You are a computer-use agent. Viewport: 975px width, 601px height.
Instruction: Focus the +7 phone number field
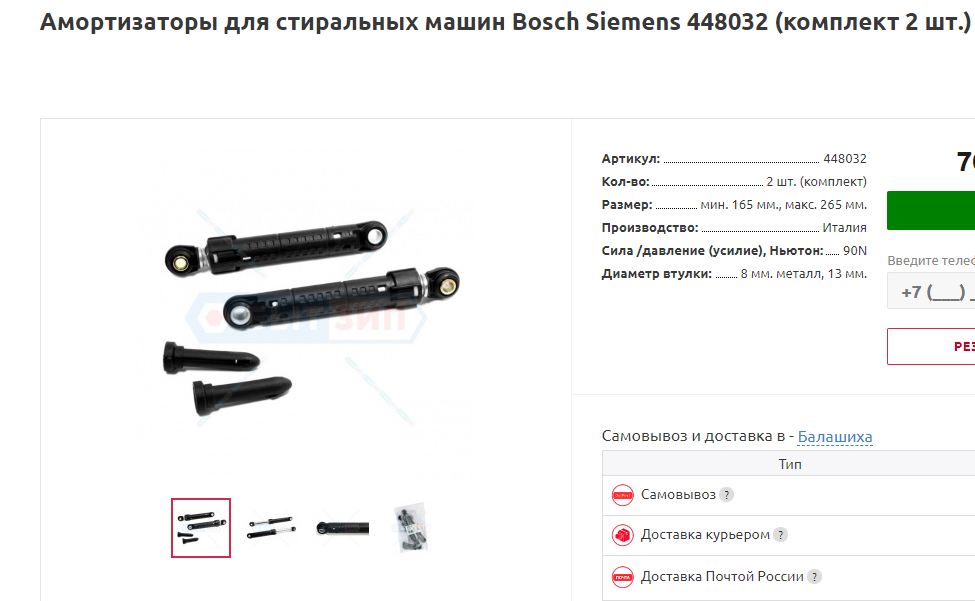[931, 290]
